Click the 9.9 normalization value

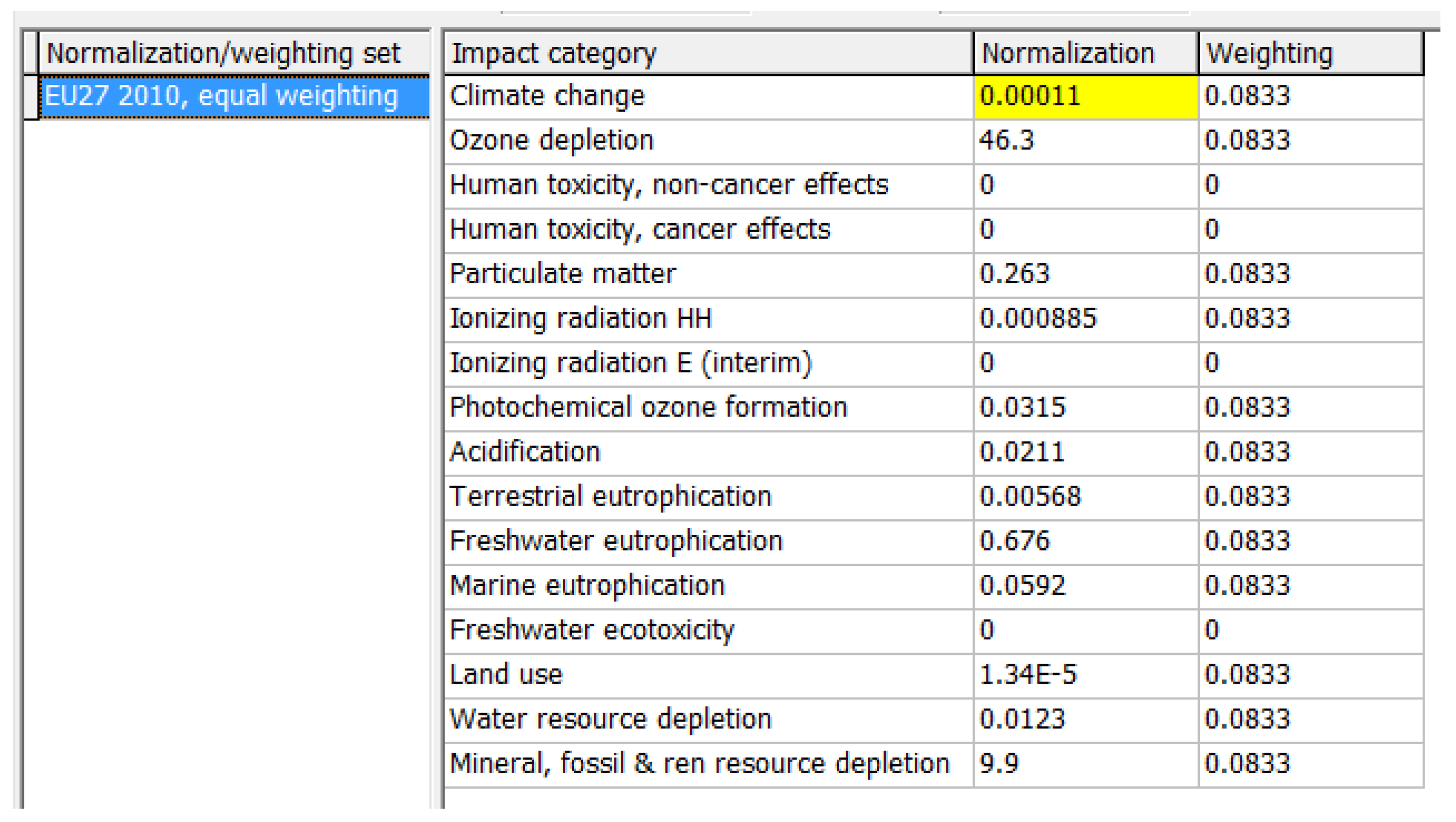point(1086,765)
